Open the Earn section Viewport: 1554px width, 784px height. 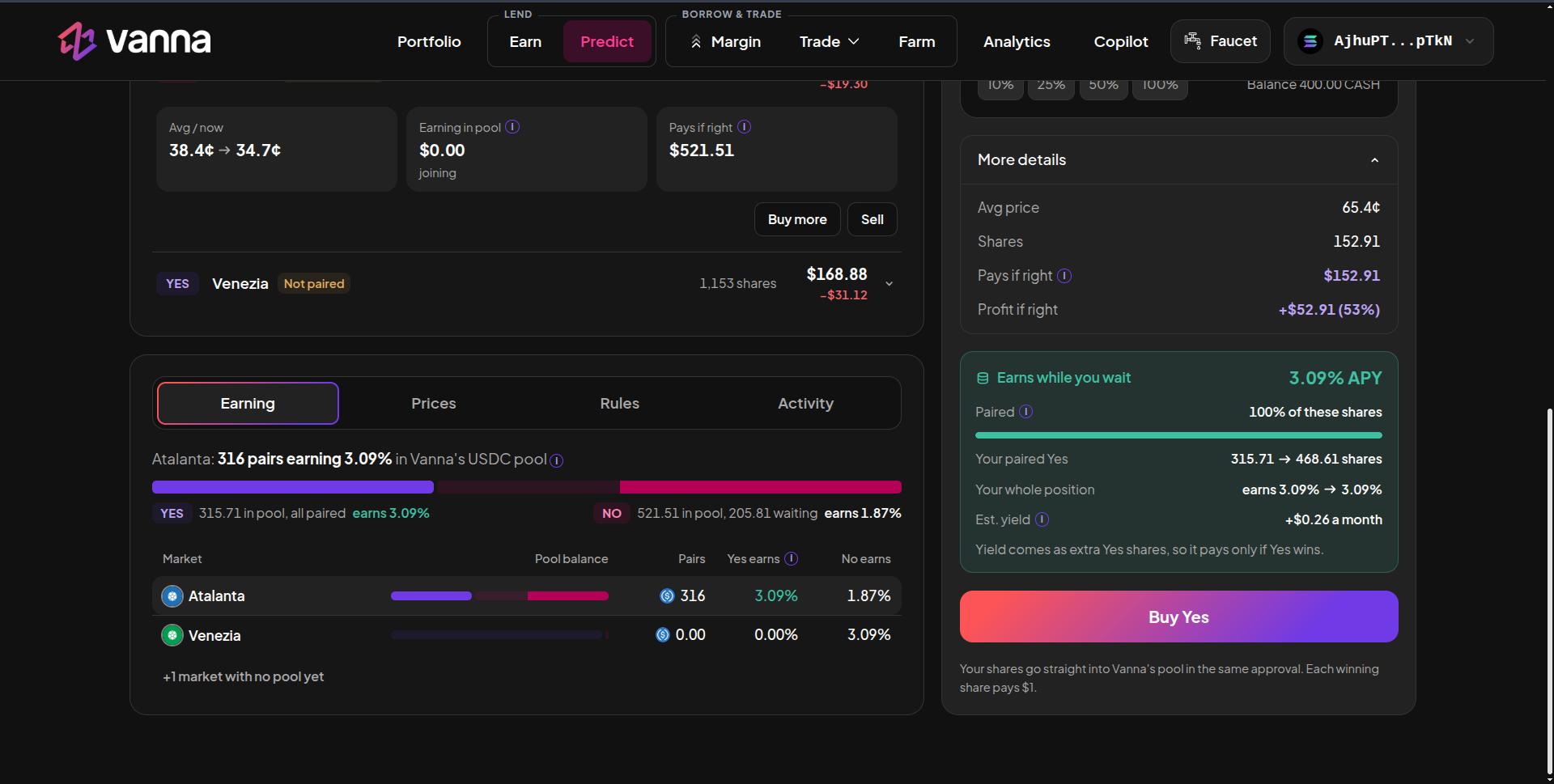point(525,41)
